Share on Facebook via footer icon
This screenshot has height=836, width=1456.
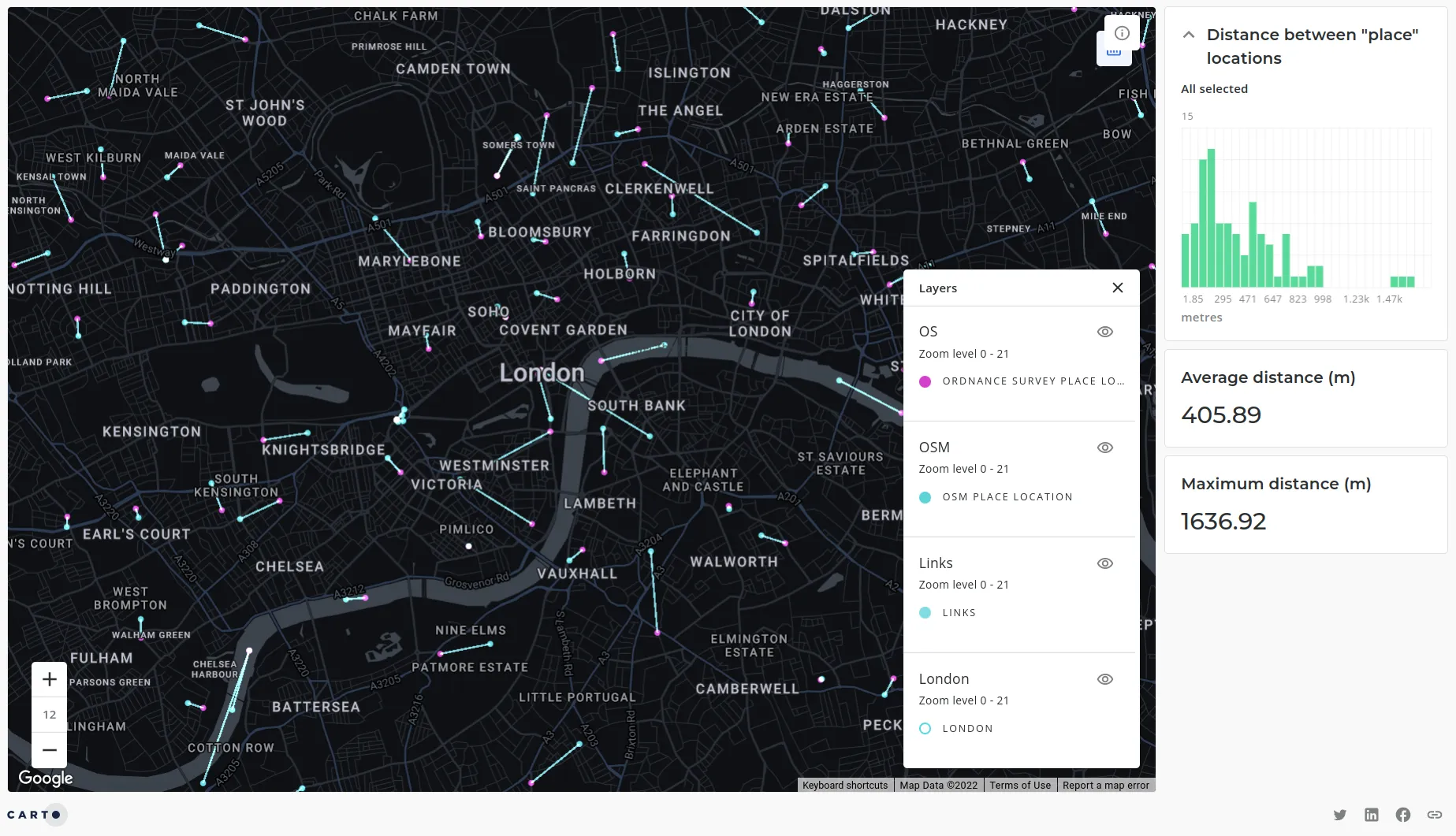[1402, 815]
